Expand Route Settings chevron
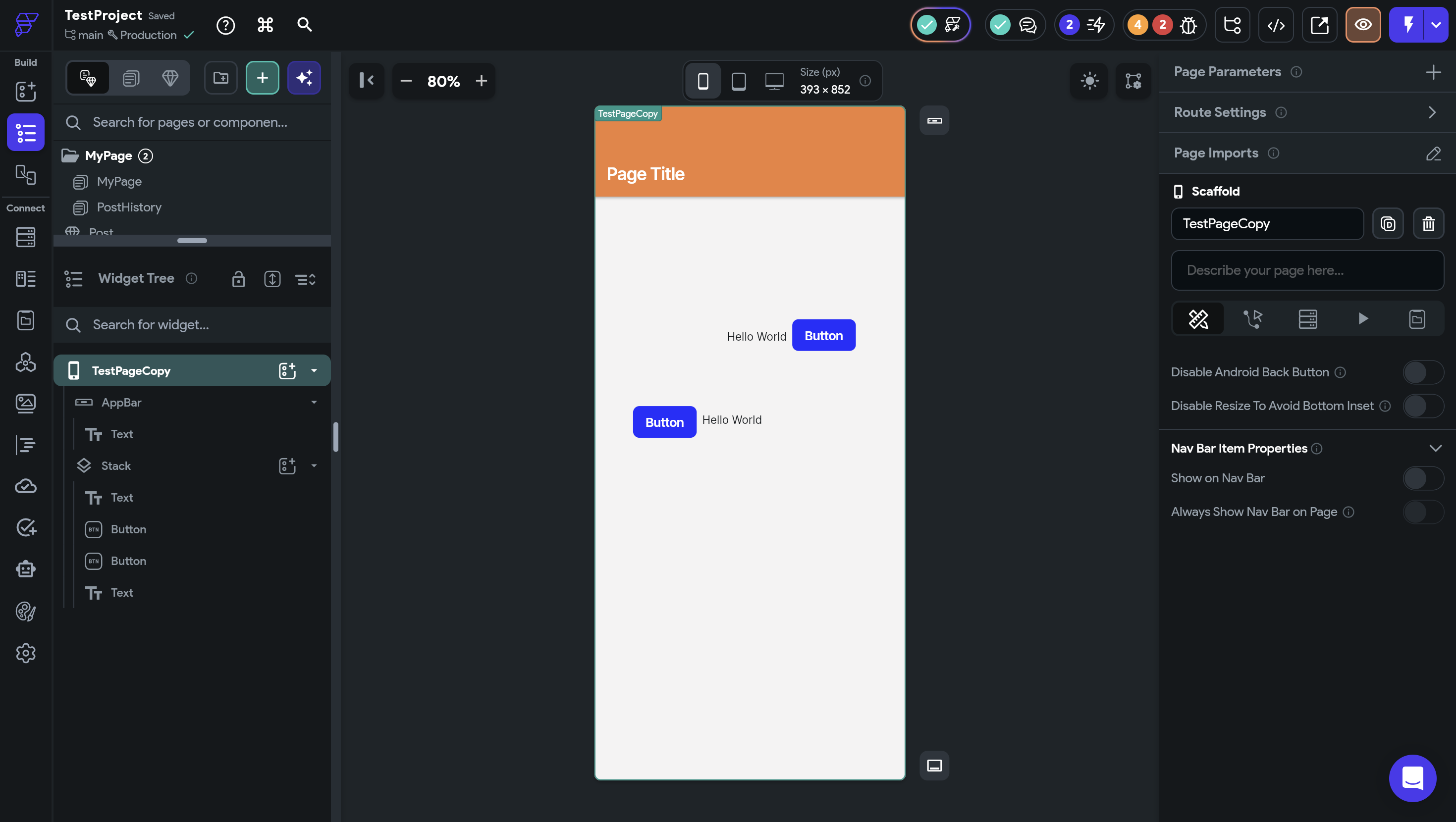1456x822 pixels. coord(1432,112)
